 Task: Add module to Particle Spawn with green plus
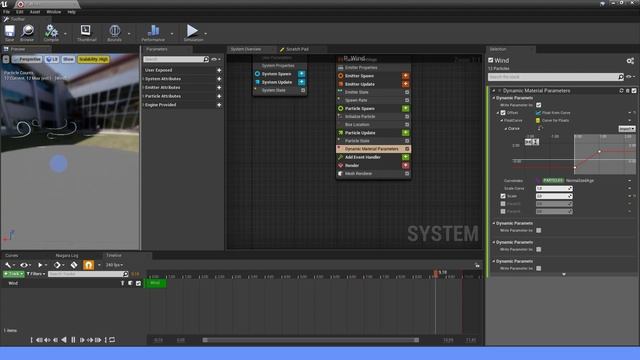(x=405, y=109)
